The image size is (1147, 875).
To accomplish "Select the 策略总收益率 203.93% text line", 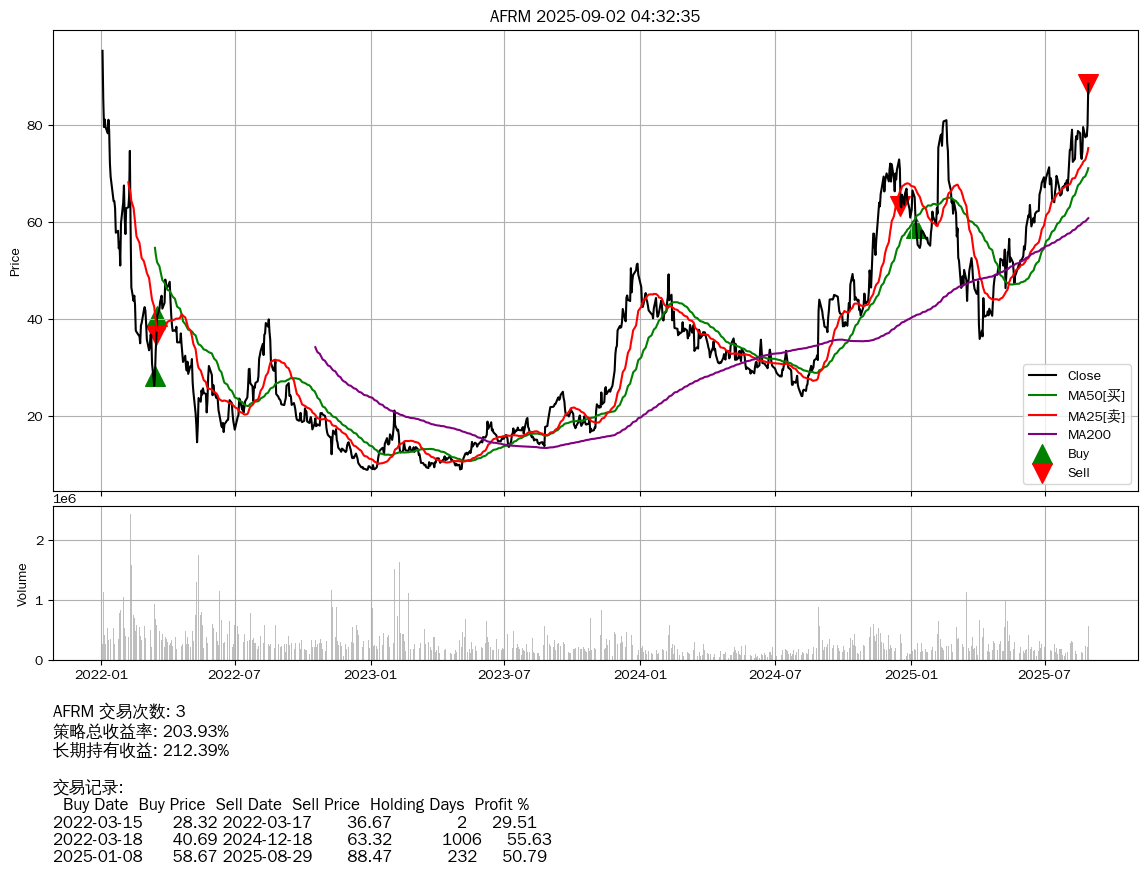I will 141,731.
